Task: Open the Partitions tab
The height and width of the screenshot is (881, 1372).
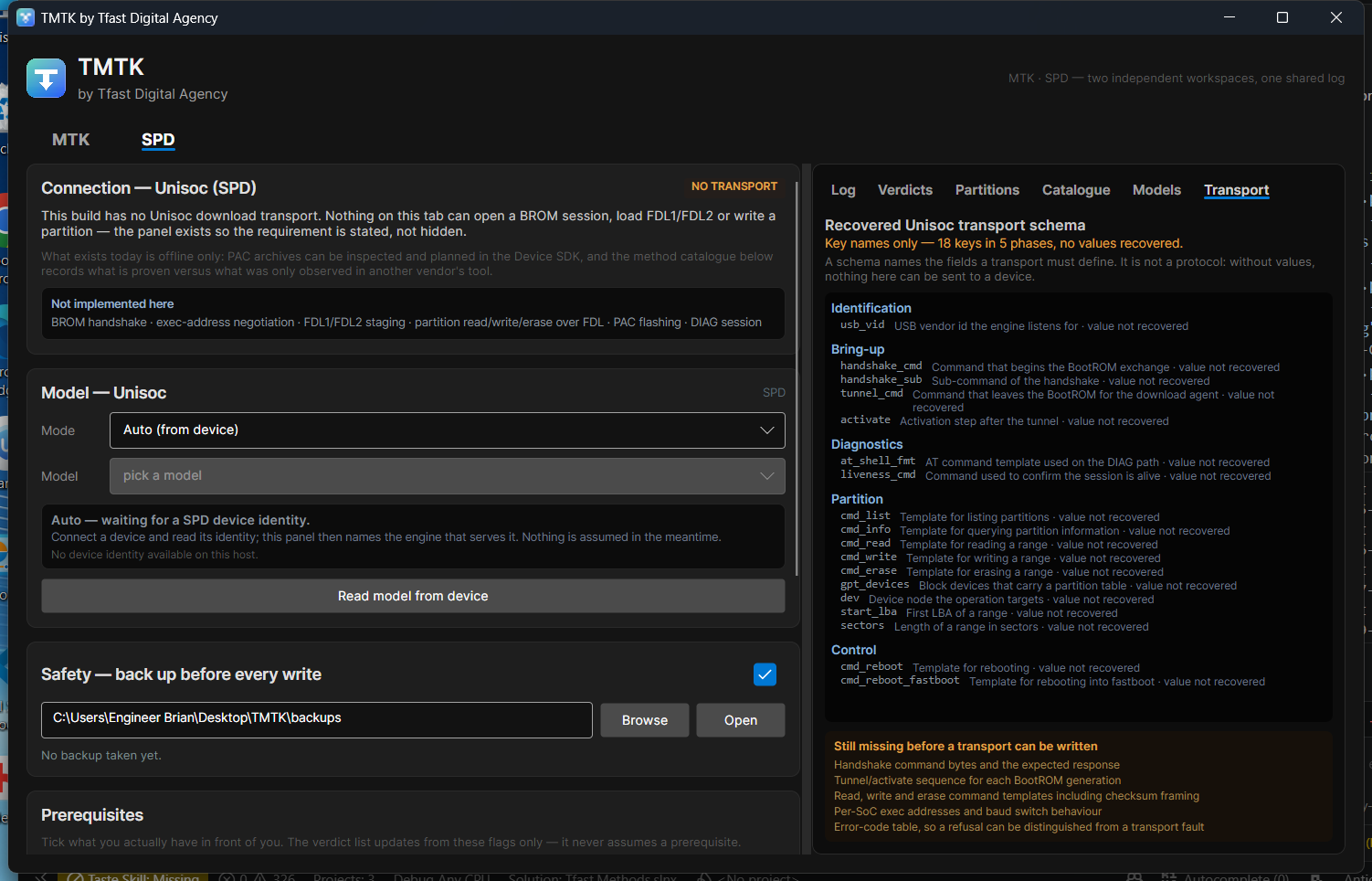Action: 987,190
